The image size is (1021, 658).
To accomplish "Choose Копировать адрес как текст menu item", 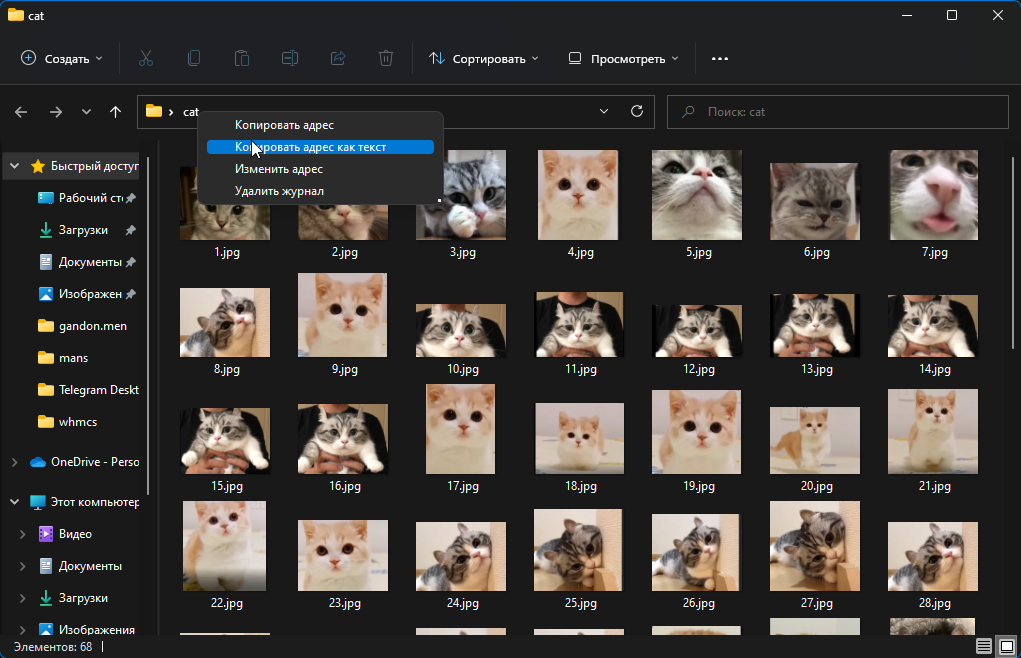I will click(320, 147).
